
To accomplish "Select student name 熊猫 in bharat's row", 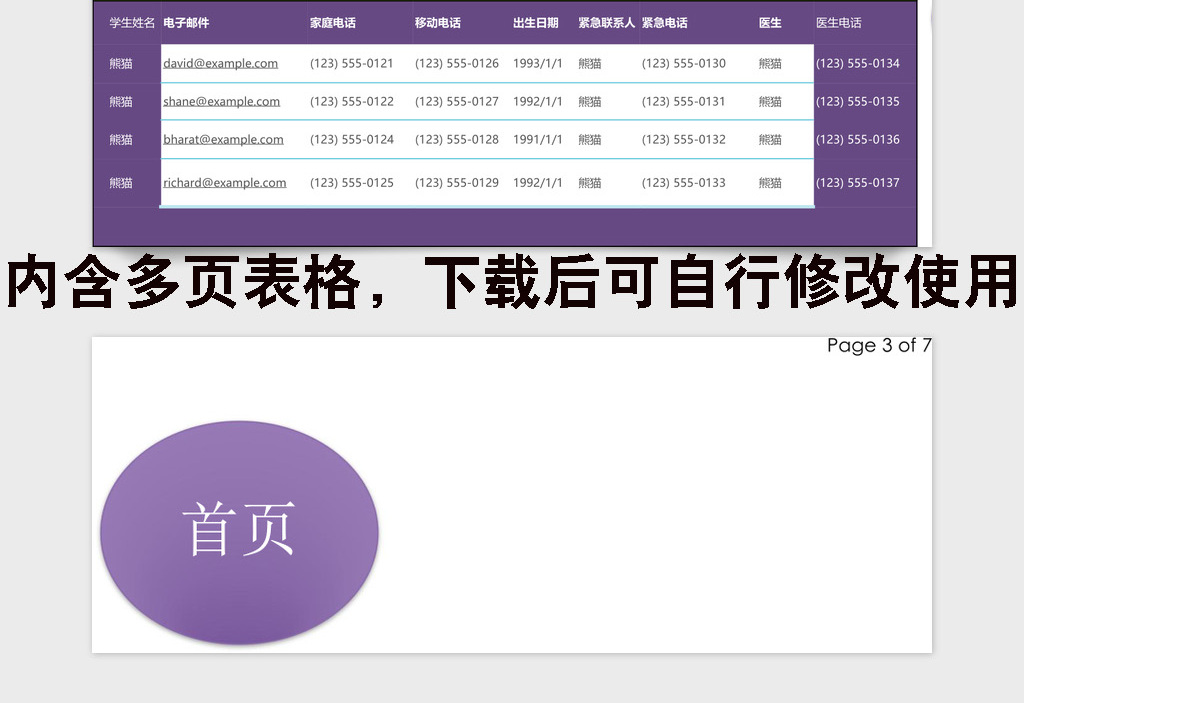I will pyautogui.click(x=120, y=139).
